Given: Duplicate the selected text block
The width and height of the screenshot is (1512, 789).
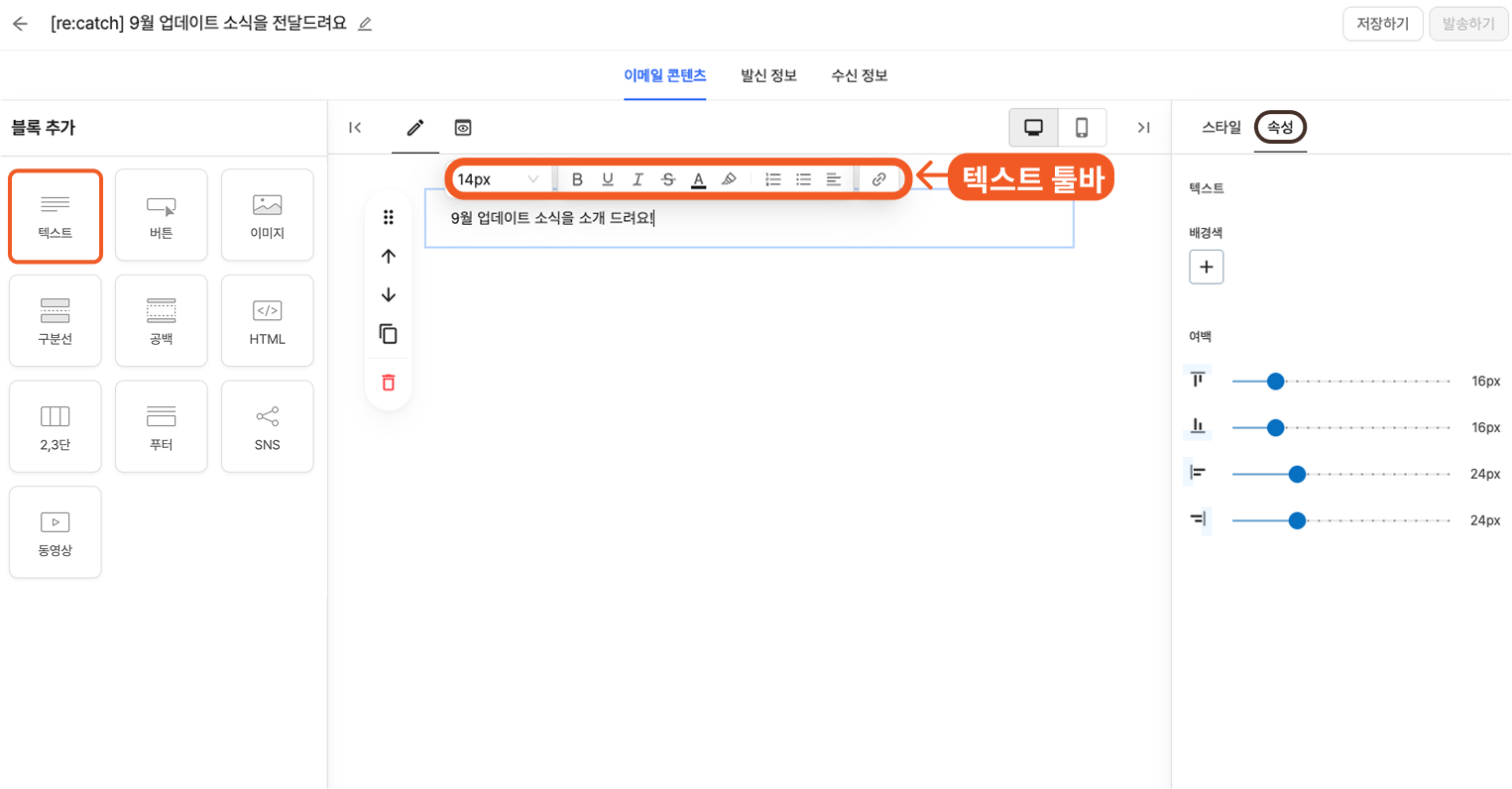Looking at the screenshot, I should point(389,334).
